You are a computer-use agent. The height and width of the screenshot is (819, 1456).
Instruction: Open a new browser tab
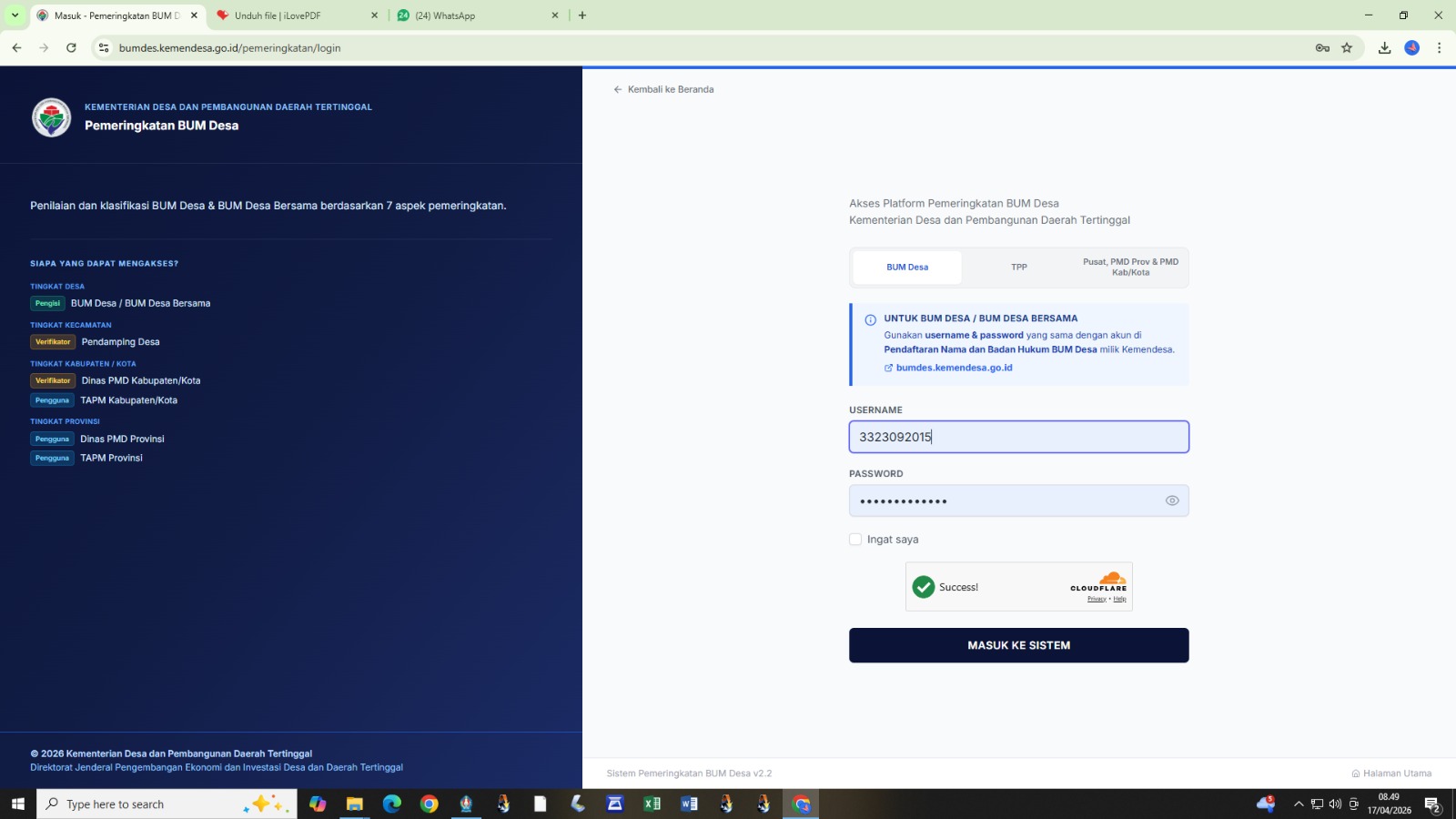point(582,15)
